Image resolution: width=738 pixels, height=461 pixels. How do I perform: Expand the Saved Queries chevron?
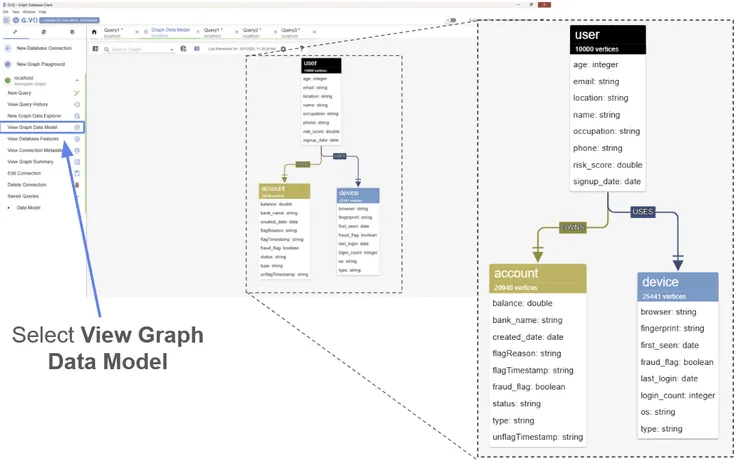click(x=77, y=196)
